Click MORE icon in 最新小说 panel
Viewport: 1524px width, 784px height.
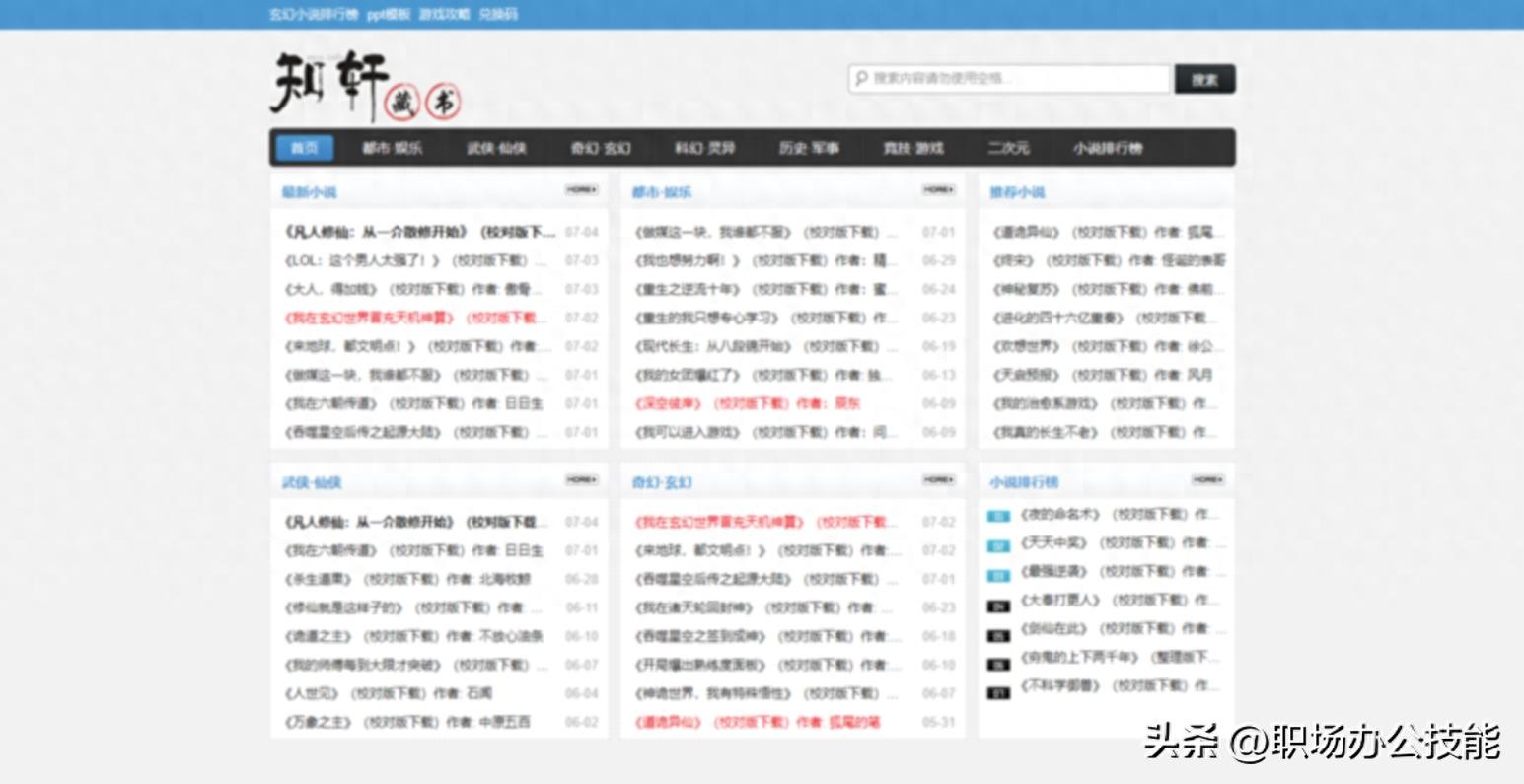pos(581,189)
